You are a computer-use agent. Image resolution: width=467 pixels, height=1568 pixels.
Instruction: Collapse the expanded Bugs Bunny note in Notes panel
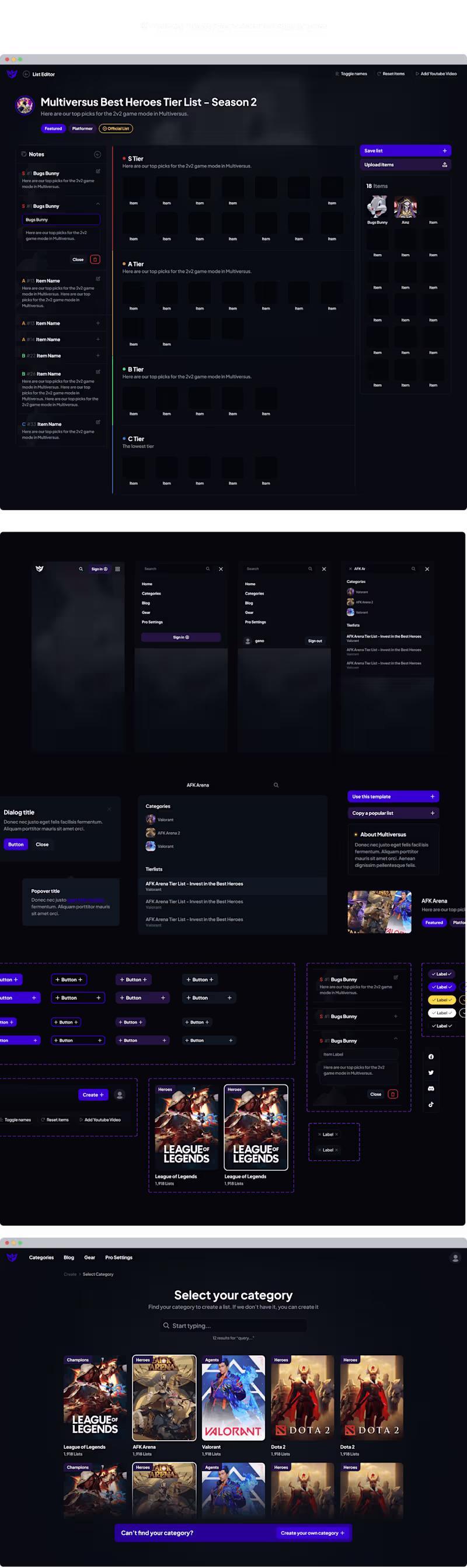coord(98,204)
